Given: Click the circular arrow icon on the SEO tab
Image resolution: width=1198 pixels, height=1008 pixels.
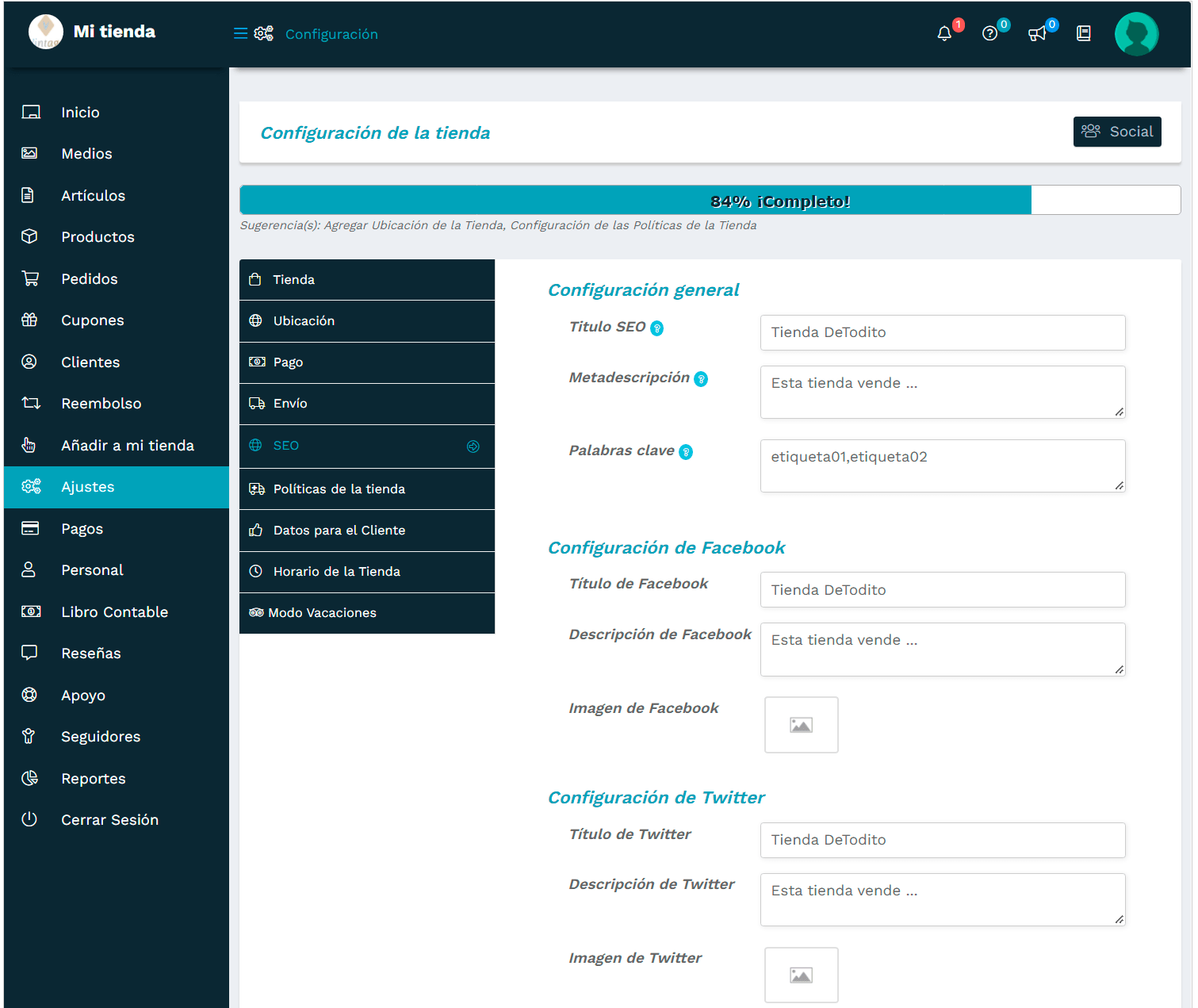Looking at the screenshot, I should tap(473, 447).
